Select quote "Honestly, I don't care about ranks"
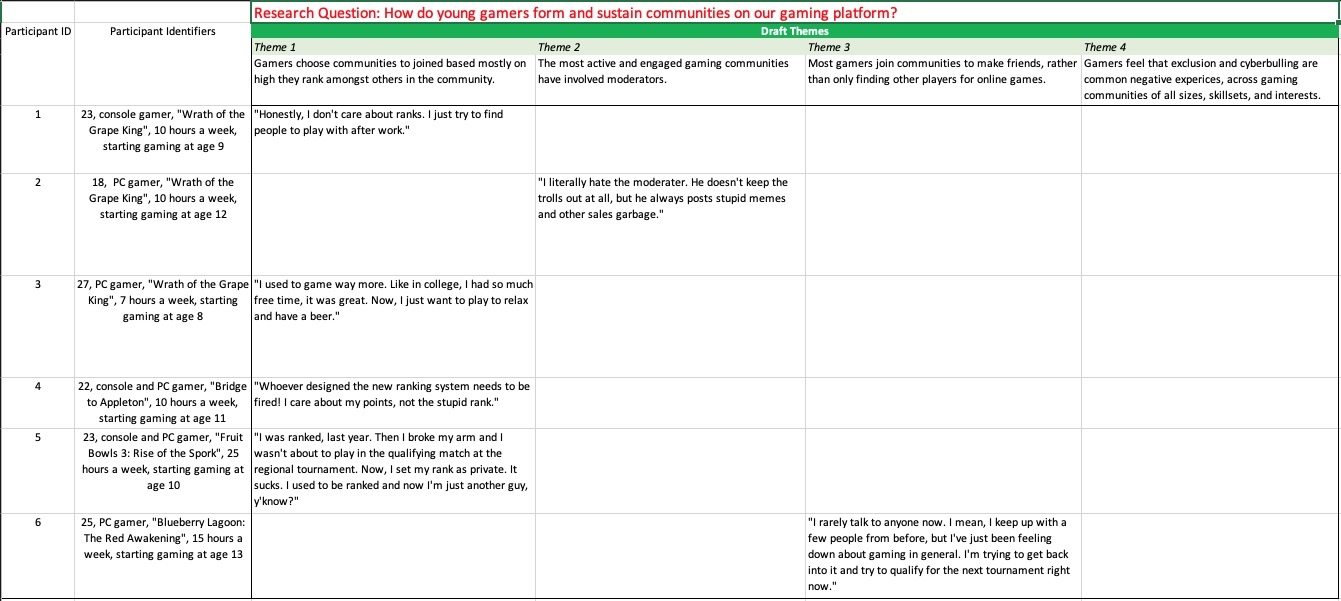This screenshot has height=601, width=1341. (x=393, y=139)
